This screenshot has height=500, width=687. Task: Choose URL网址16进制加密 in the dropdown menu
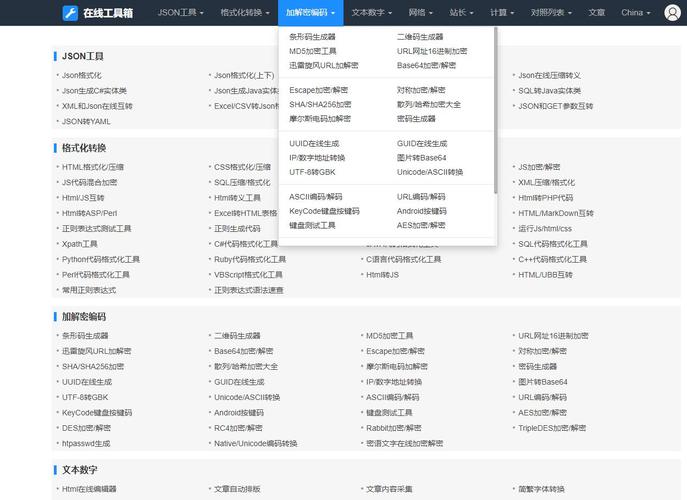(432, 51)
